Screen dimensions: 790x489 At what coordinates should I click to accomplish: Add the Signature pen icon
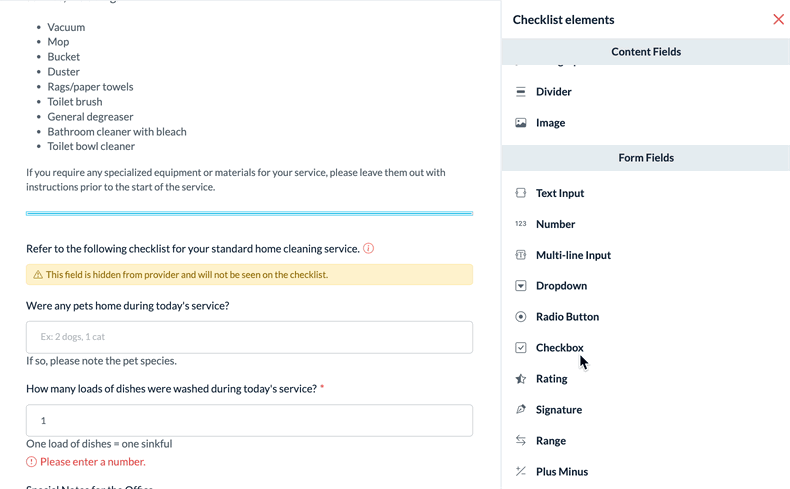520,409
